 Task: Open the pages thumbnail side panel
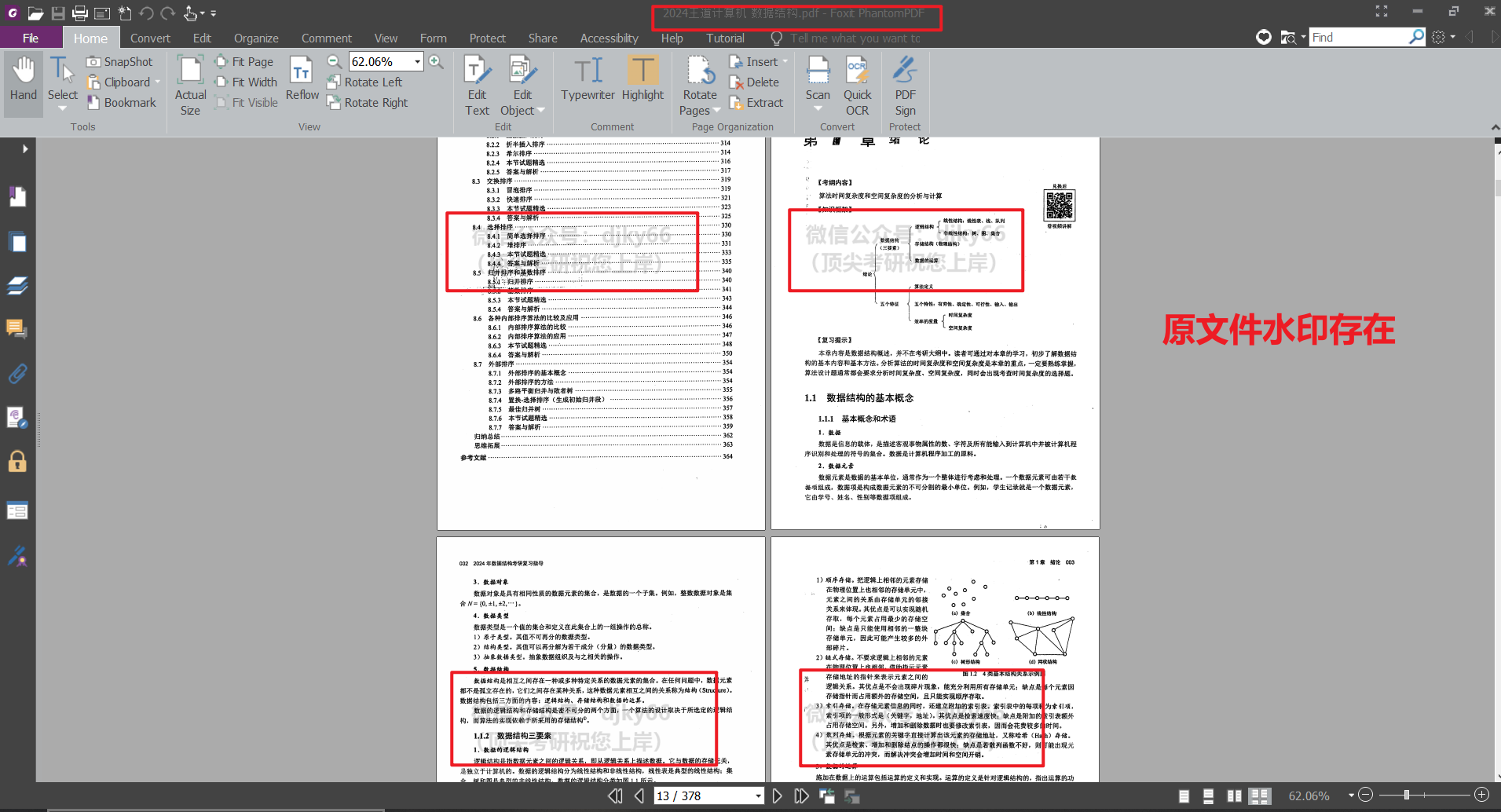pos(17,242)
